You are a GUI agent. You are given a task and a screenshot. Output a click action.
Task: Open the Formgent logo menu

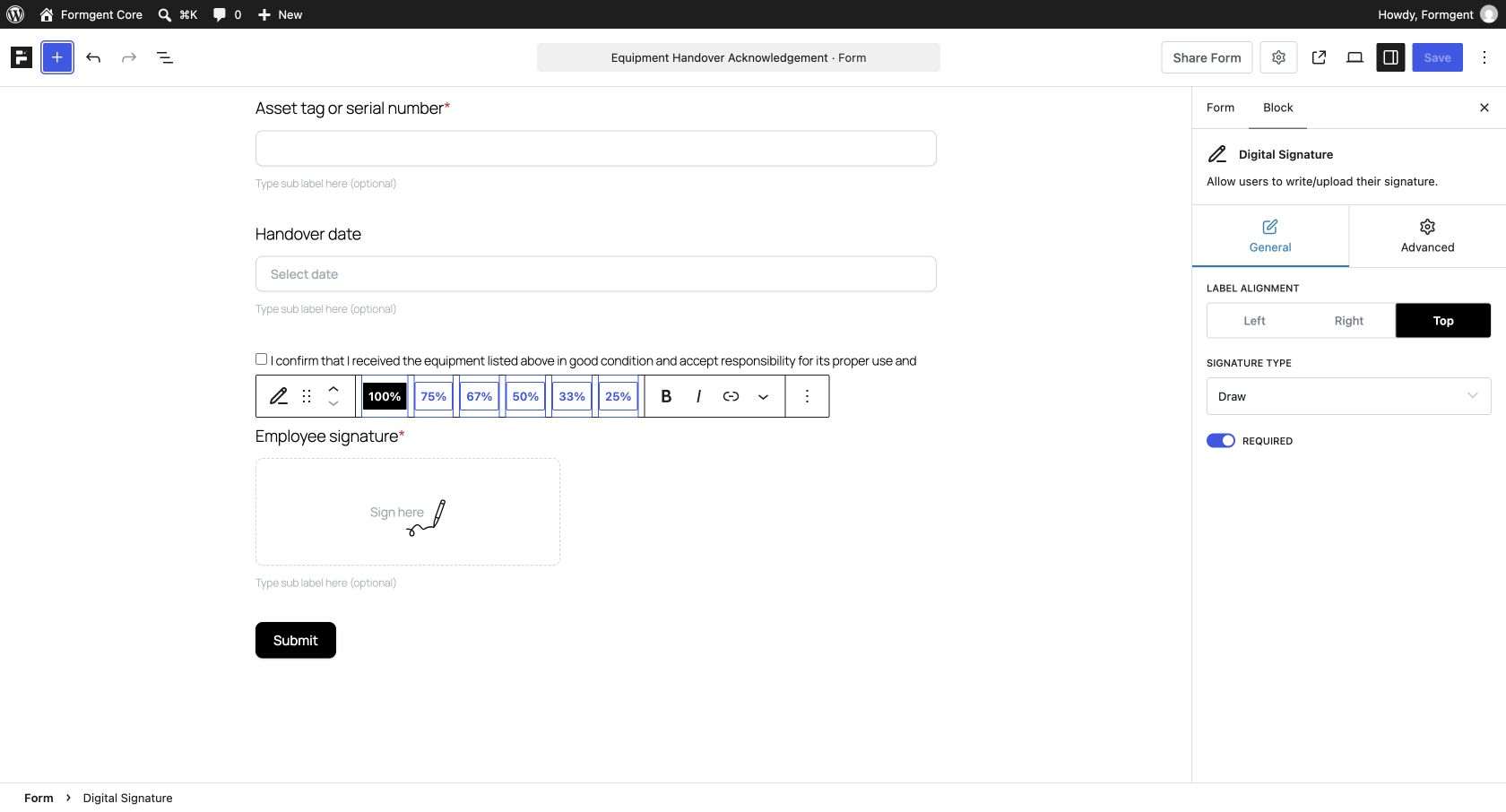click(22, 57)
